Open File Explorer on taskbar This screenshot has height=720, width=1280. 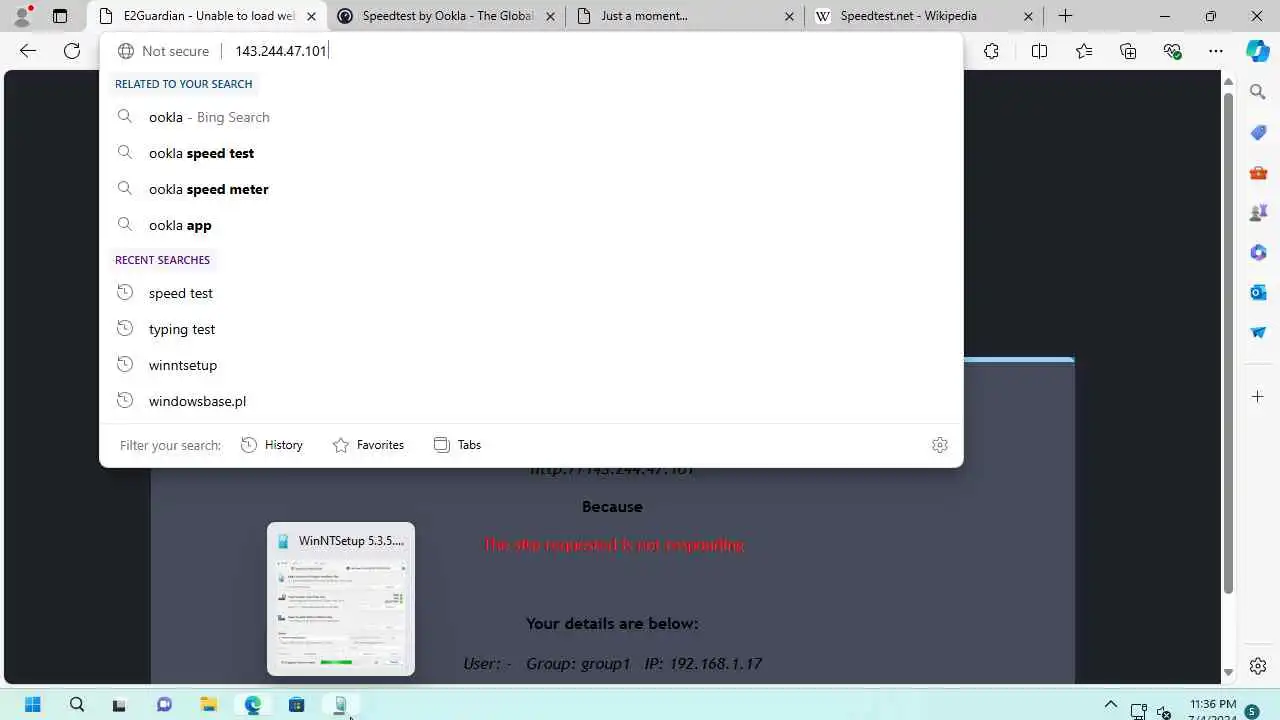click(208, 705)
